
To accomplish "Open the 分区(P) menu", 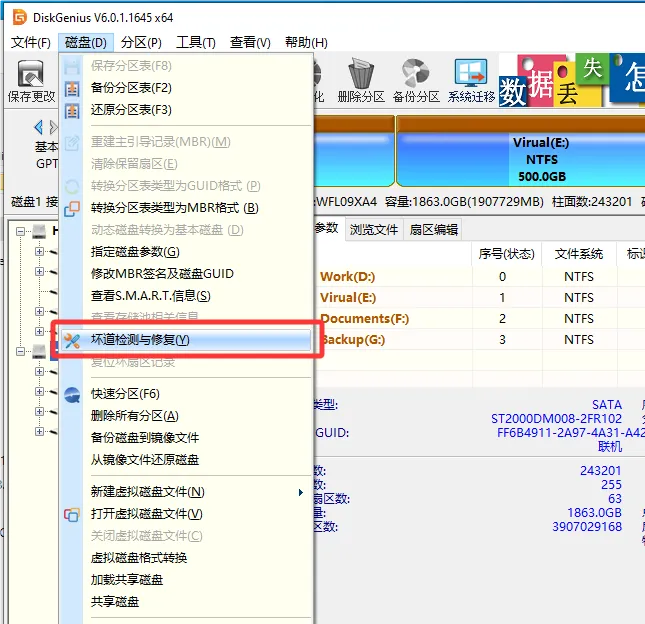I will 141,42.
